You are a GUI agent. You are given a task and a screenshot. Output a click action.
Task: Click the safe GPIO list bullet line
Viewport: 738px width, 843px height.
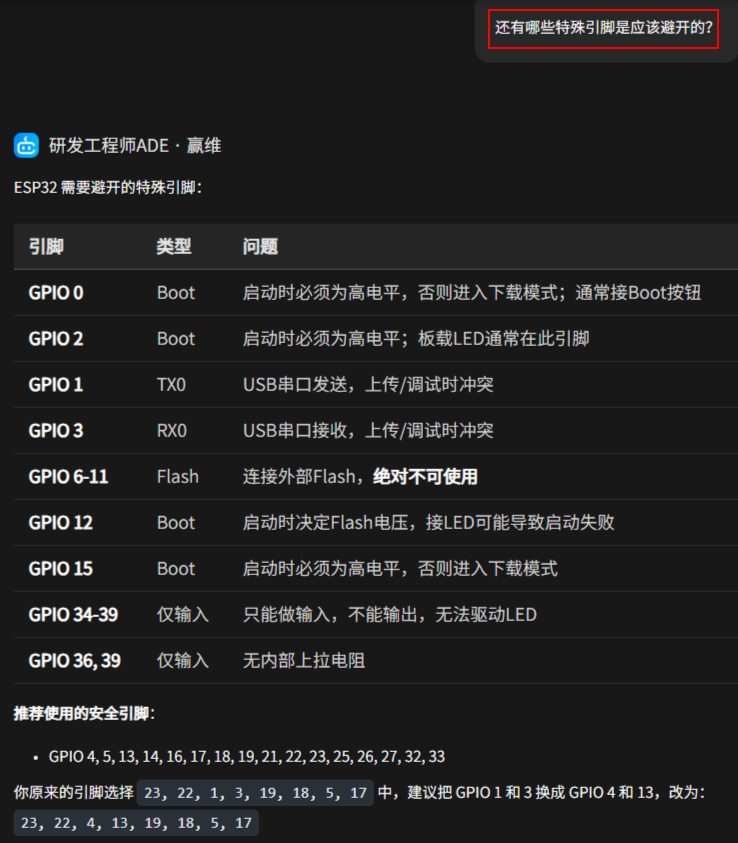247,757
